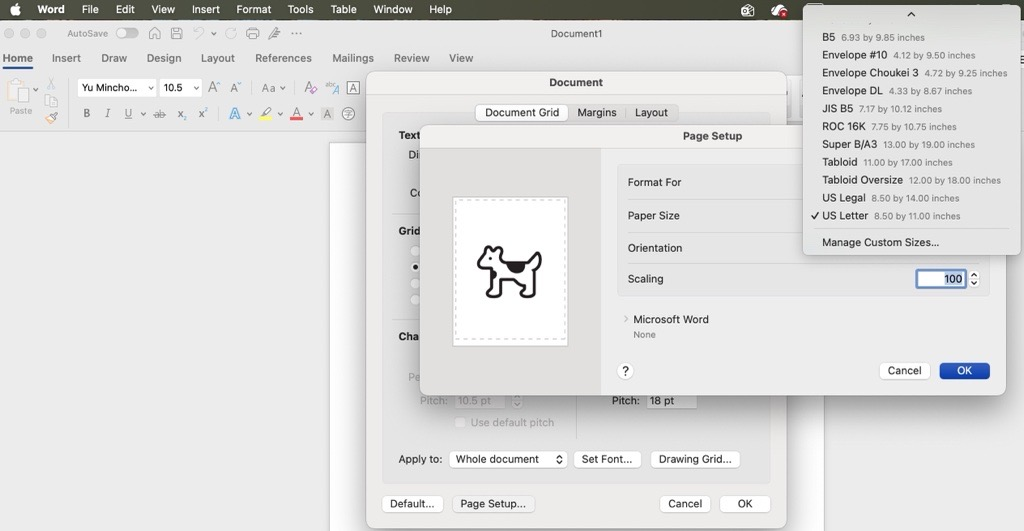Choose Tabloid Oversize paper size
1024x531 pixels.
coord(911,180)
